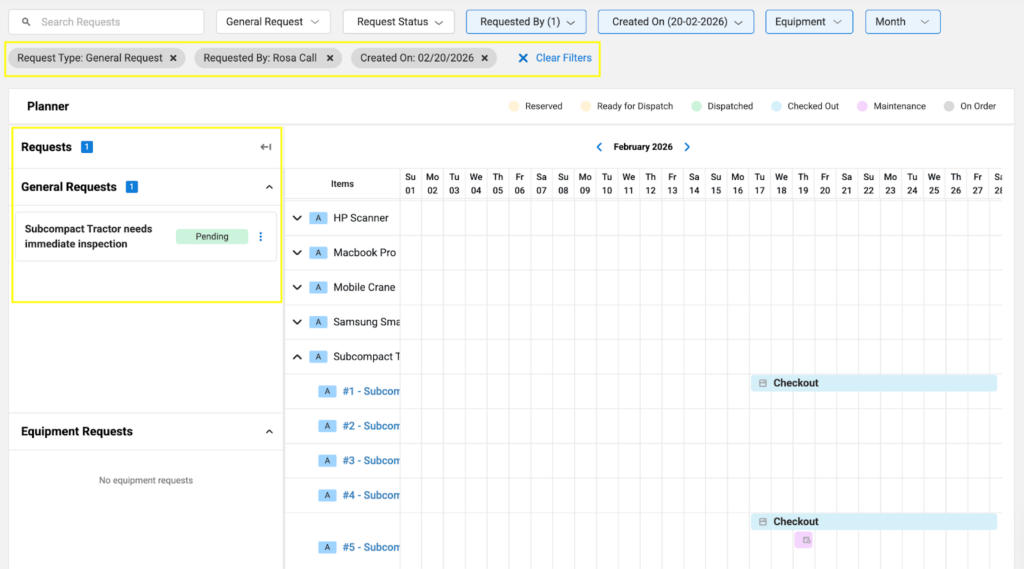This screenshot has width=1024, height=569.
Task: Open the Requested By (1) dropdown
Action: (526, 22)
